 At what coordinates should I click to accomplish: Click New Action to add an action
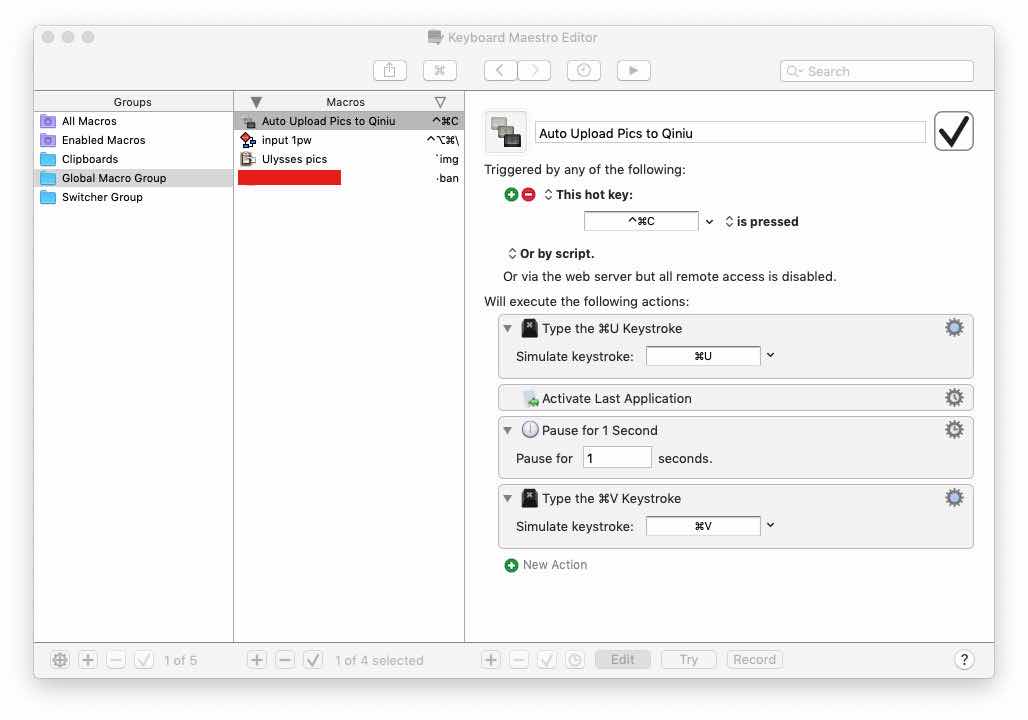(x=545, y=565)
